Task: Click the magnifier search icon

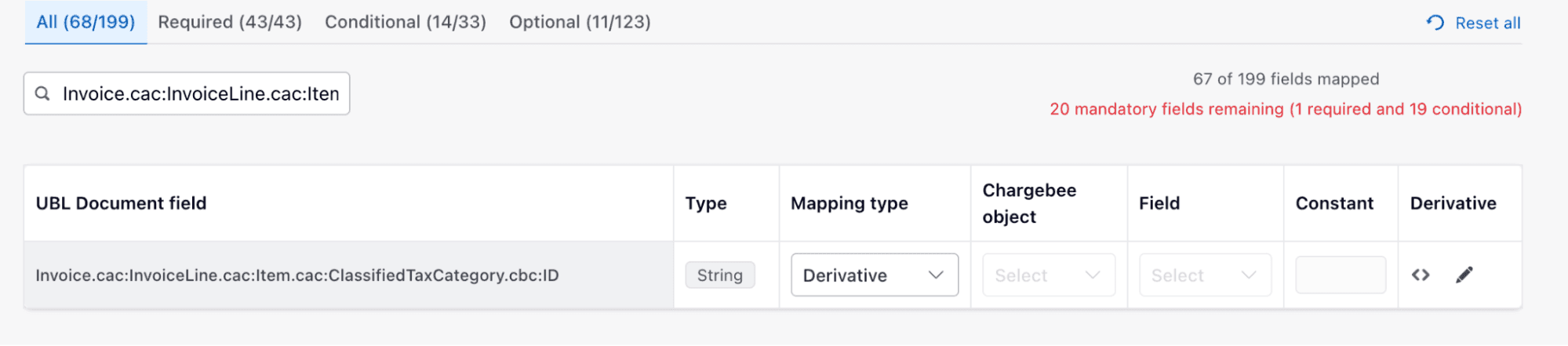Action: click(x=43, y=94)
